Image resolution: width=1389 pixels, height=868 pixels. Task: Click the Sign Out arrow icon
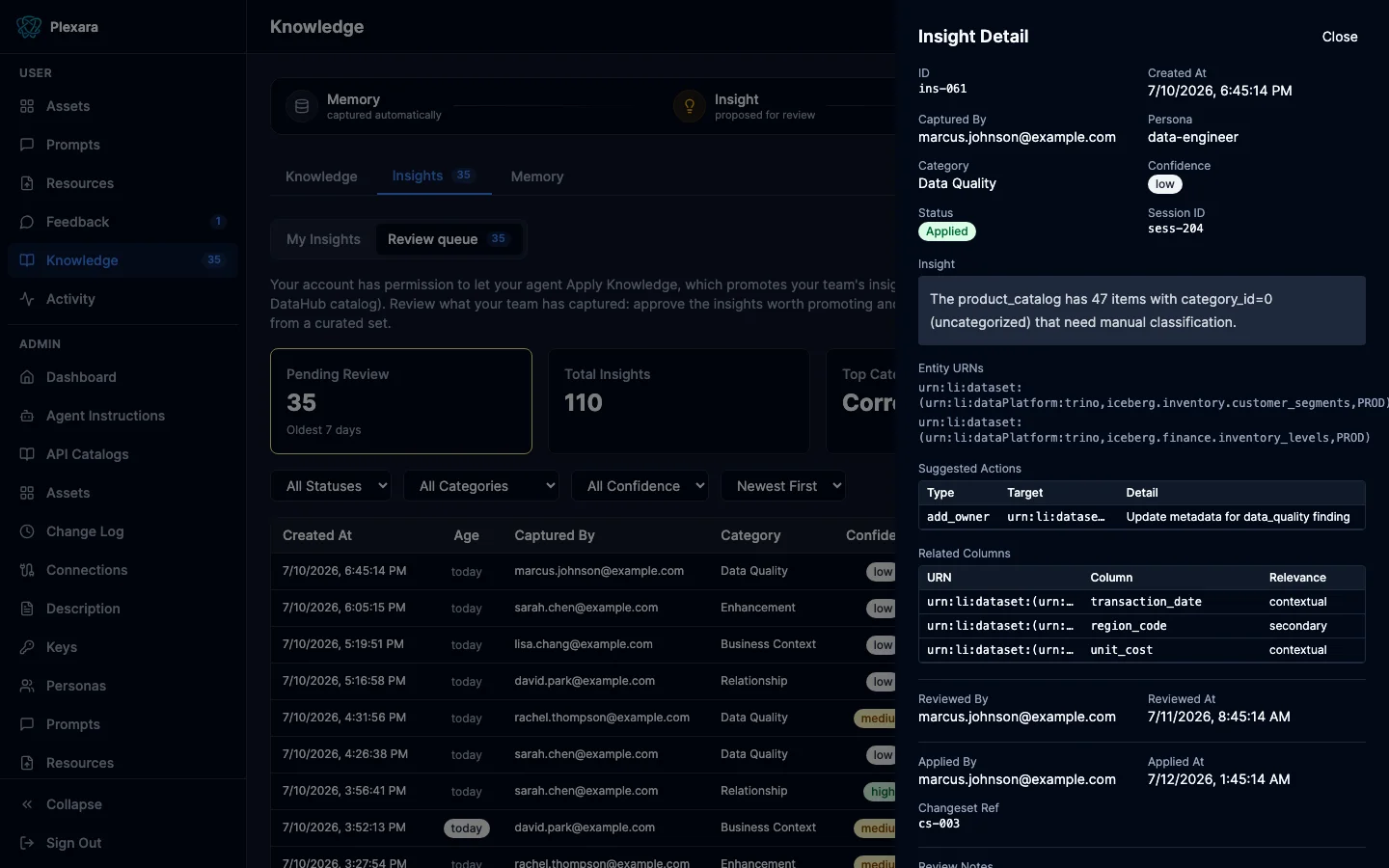27,843
